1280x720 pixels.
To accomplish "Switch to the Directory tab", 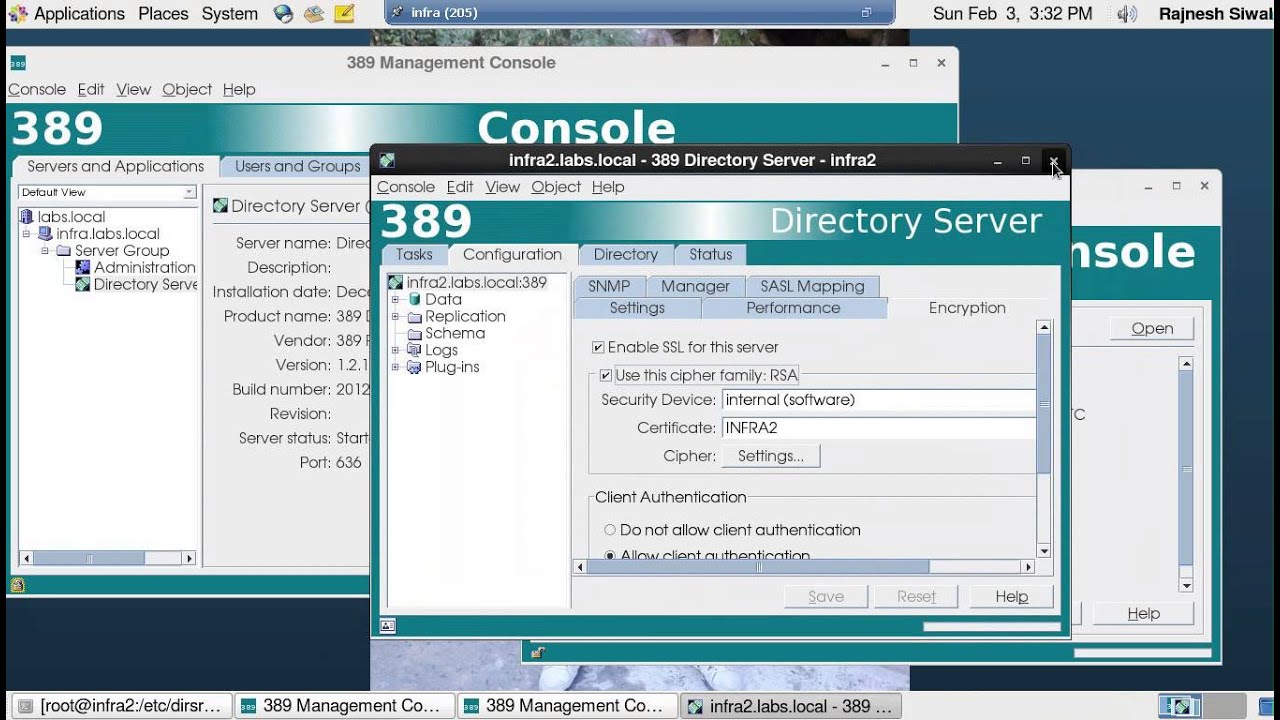I will click(x=626, y=255).
